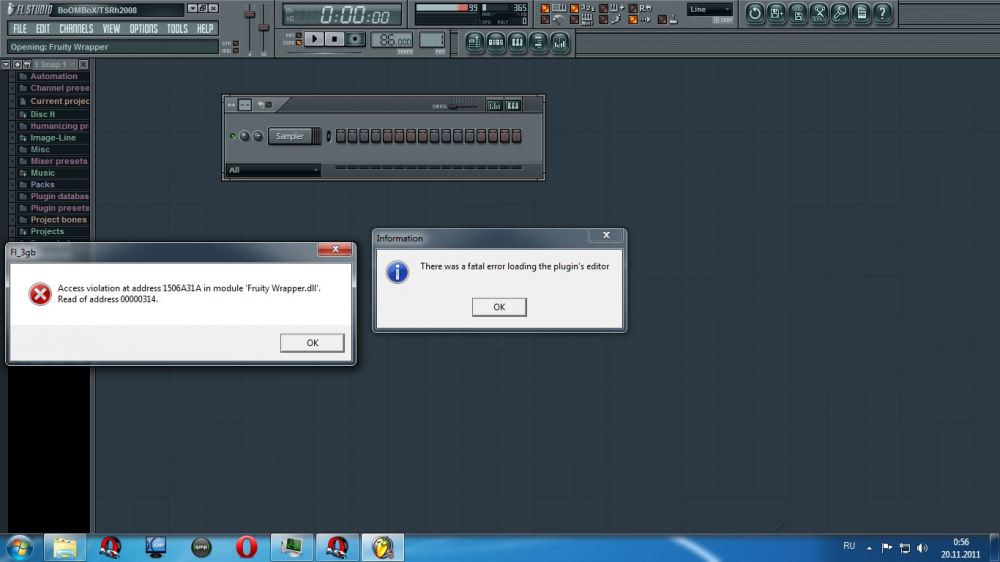This screenshot has width=1000, height=562.
Task: Click the master volume slider
Action: point(249,29)
